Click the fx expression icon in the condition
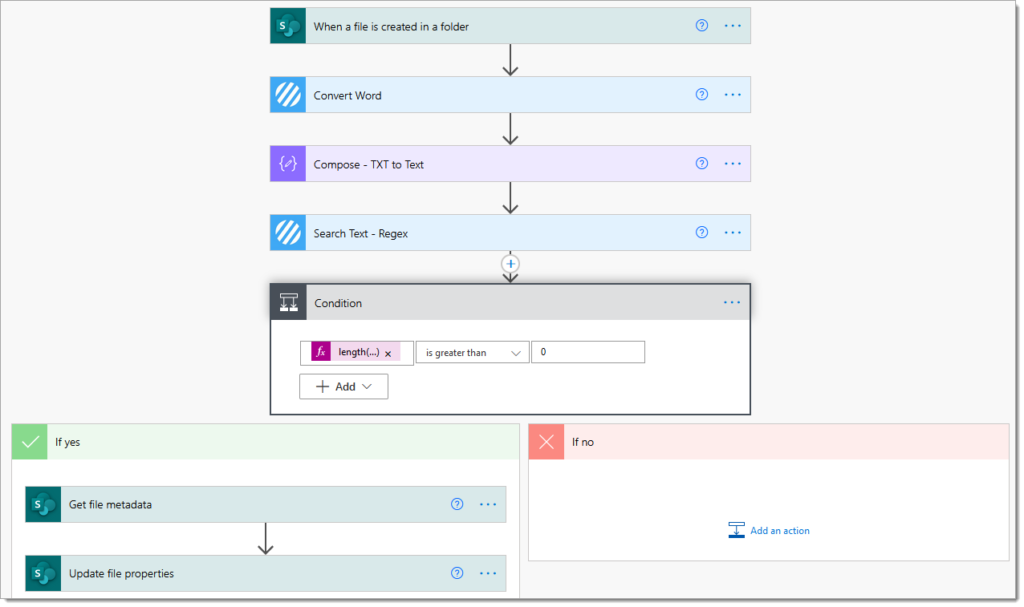 pyautogui.click(x=321, y=352)
